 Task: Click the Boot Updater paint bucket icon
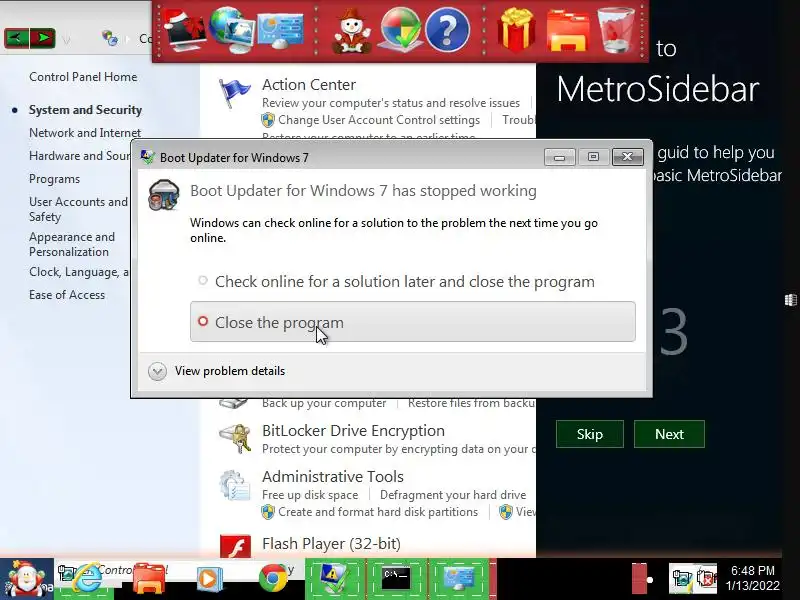163,194
